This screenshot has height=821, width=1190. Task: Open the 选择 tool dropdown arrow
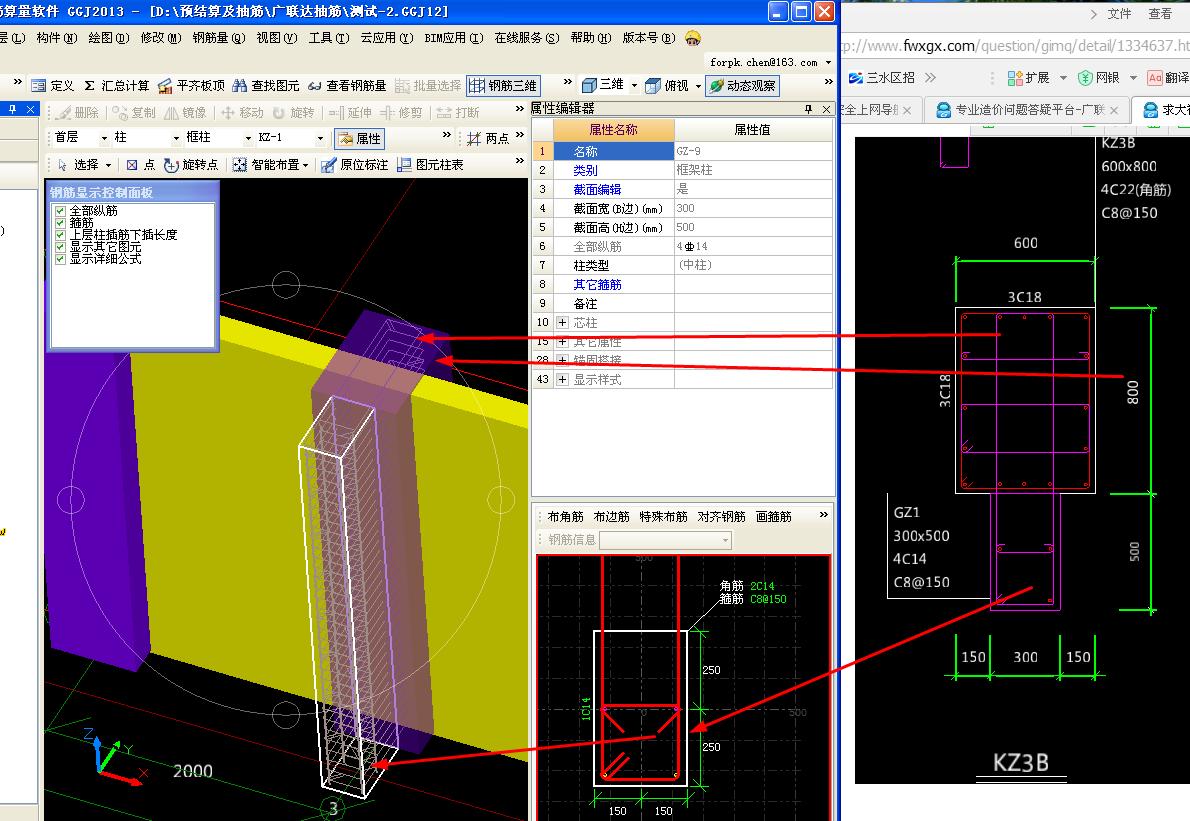click(x=109, y=165)
